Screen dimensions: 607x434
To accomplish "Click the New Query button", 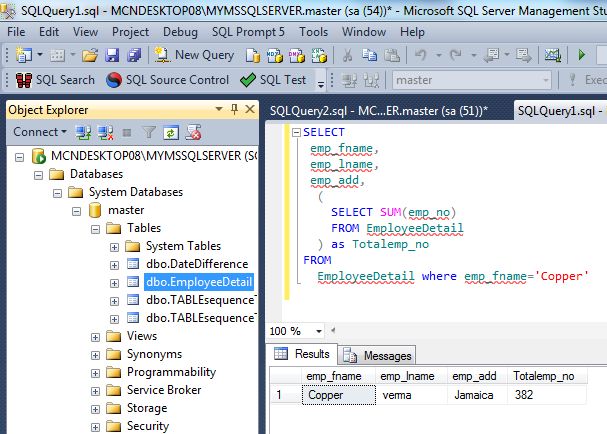I will (194, 55).
